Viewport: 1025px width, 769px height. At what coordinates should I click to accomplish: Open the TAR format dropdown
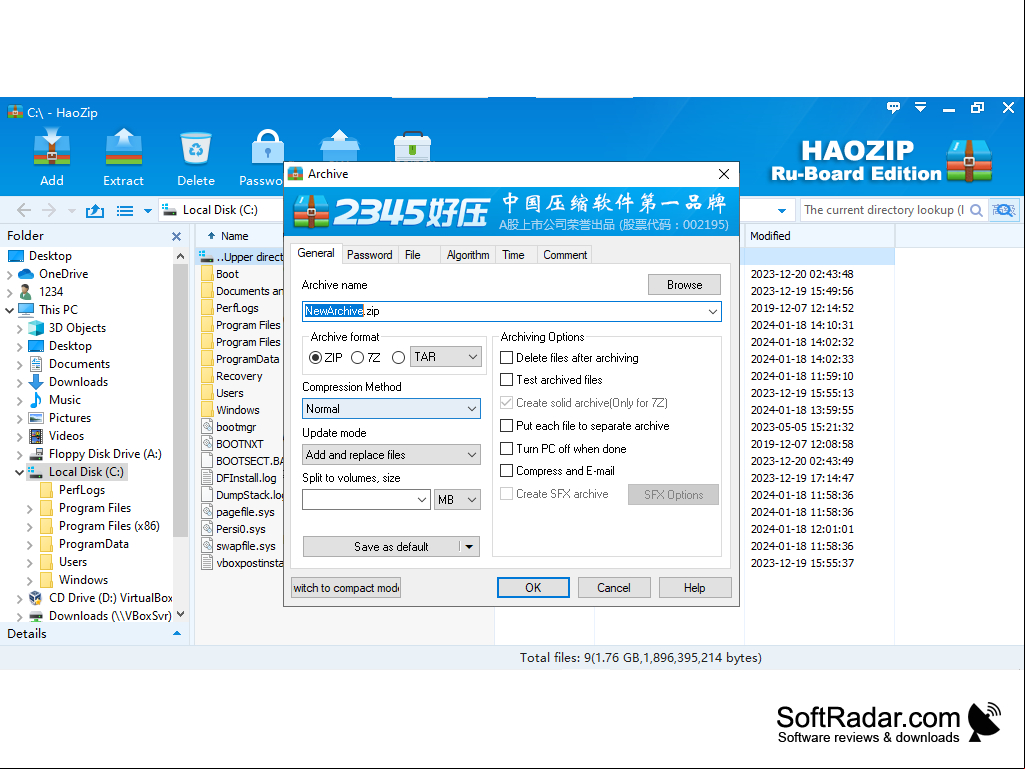click(446, 357)
